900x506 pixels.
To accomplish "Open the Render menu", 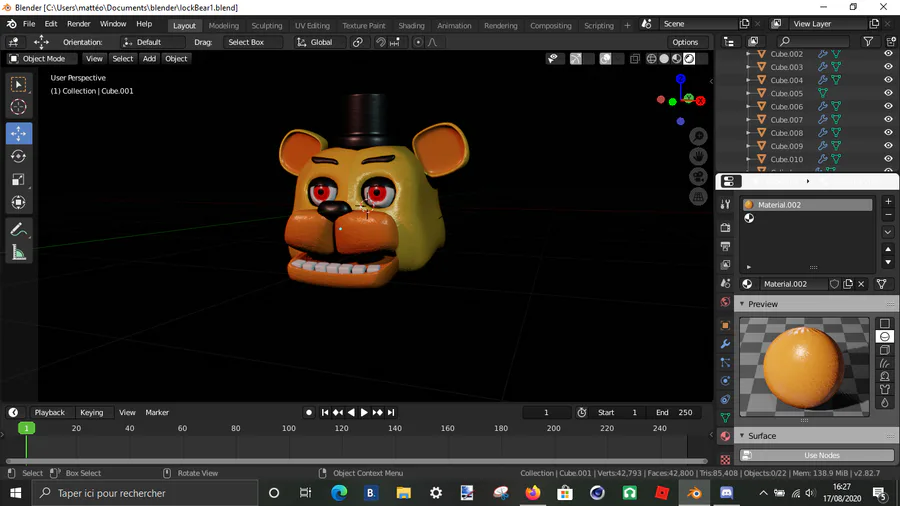I will pos(79,24).
